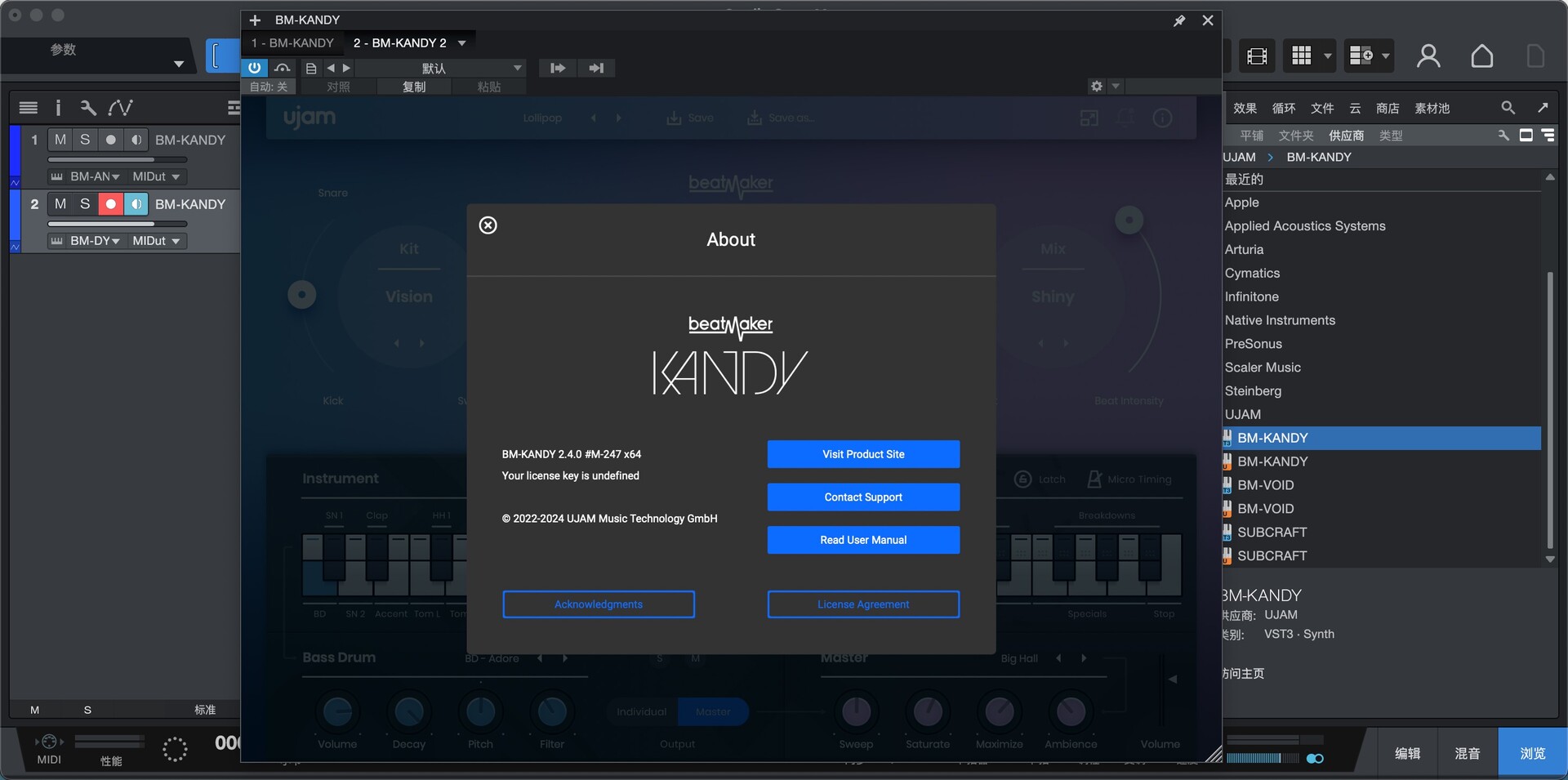This screenshot has height=780, width=1568.
Task: Toggle the plugin power (bypass) button
Action: pos(255,68)
